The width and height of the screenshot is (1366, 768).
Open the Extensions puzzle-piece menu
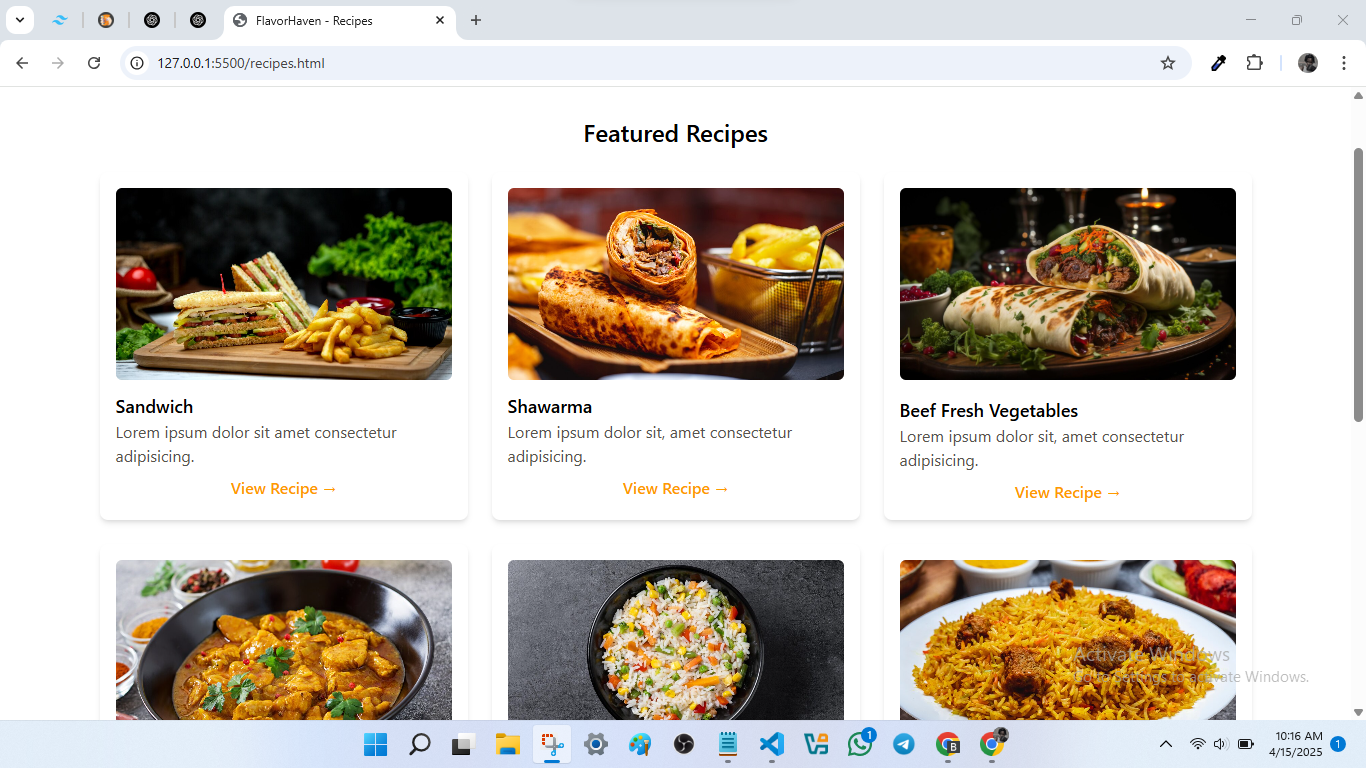1254,63
